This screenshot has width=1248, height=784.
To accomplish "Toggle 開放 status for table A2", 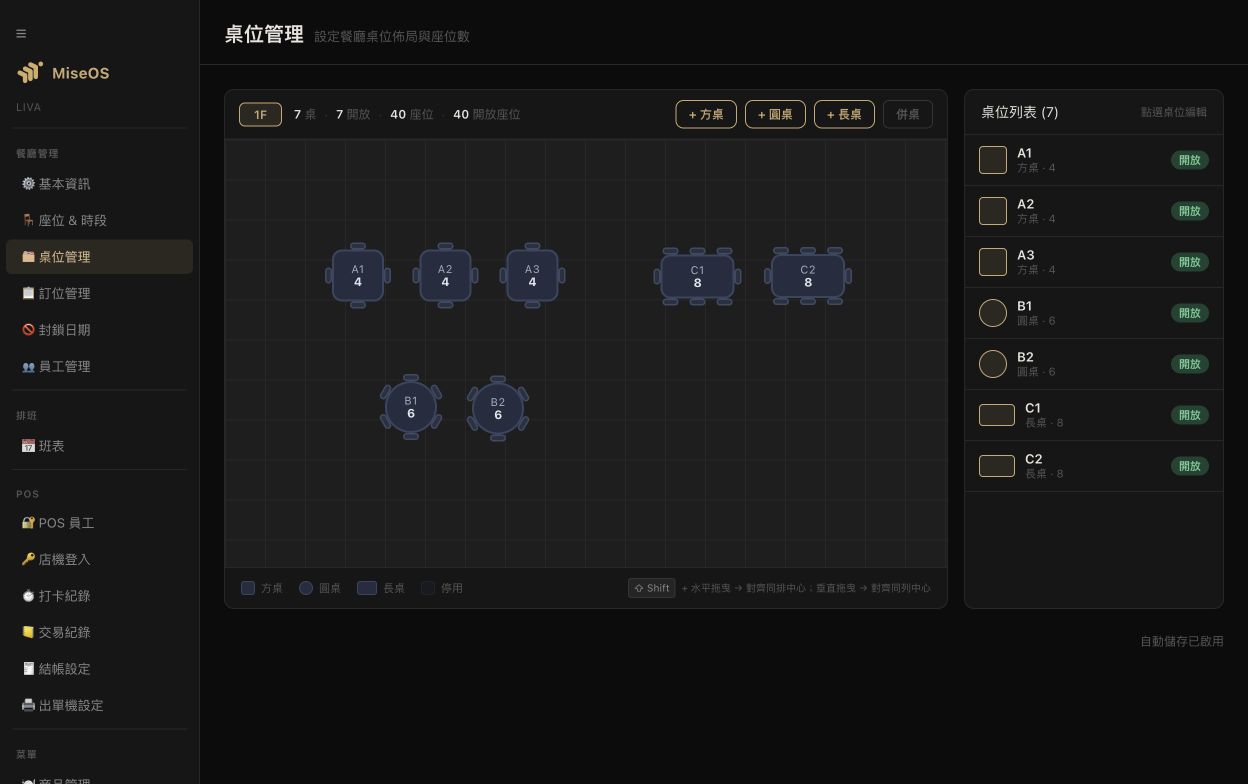I will (x=1190, y=211).
